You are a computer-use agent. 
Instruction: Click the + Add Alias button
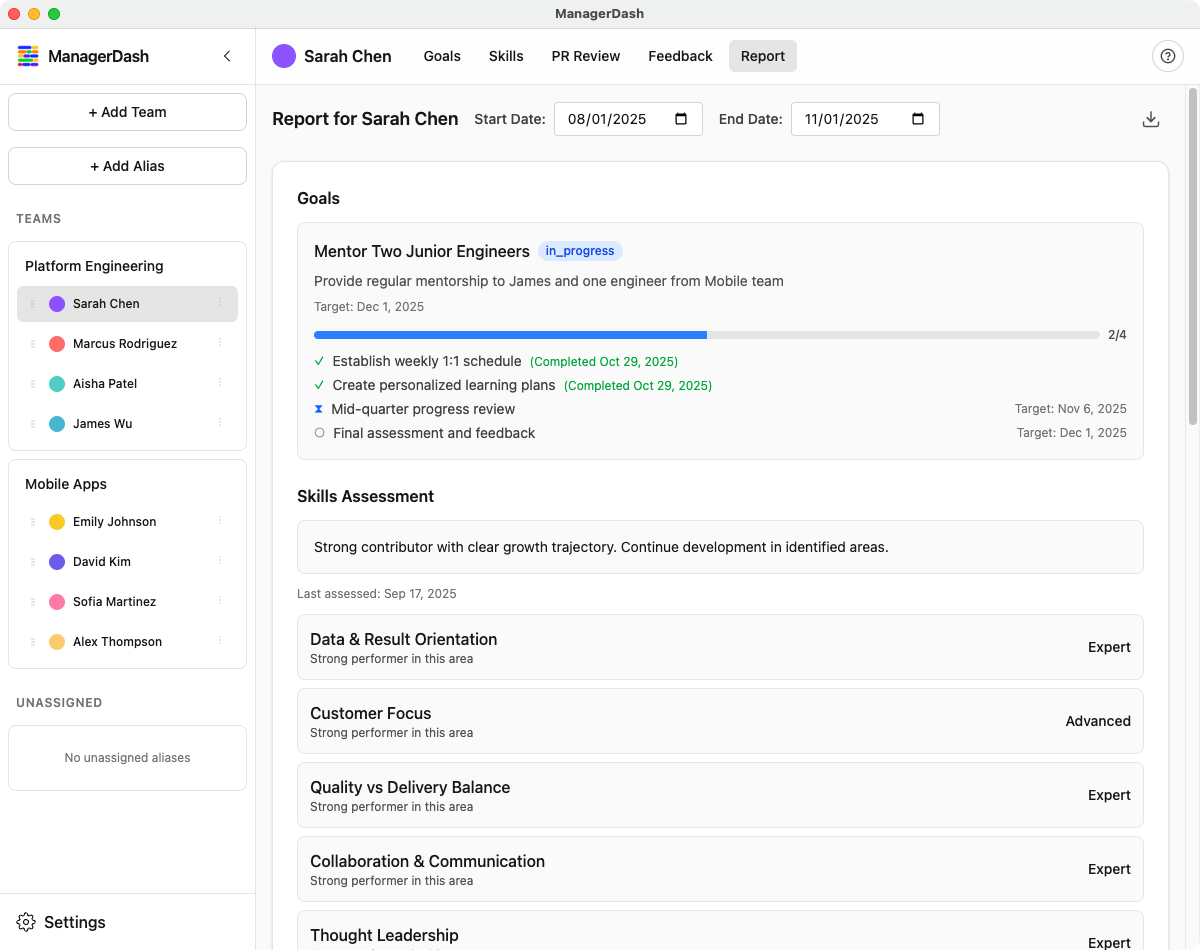point(127,166)
